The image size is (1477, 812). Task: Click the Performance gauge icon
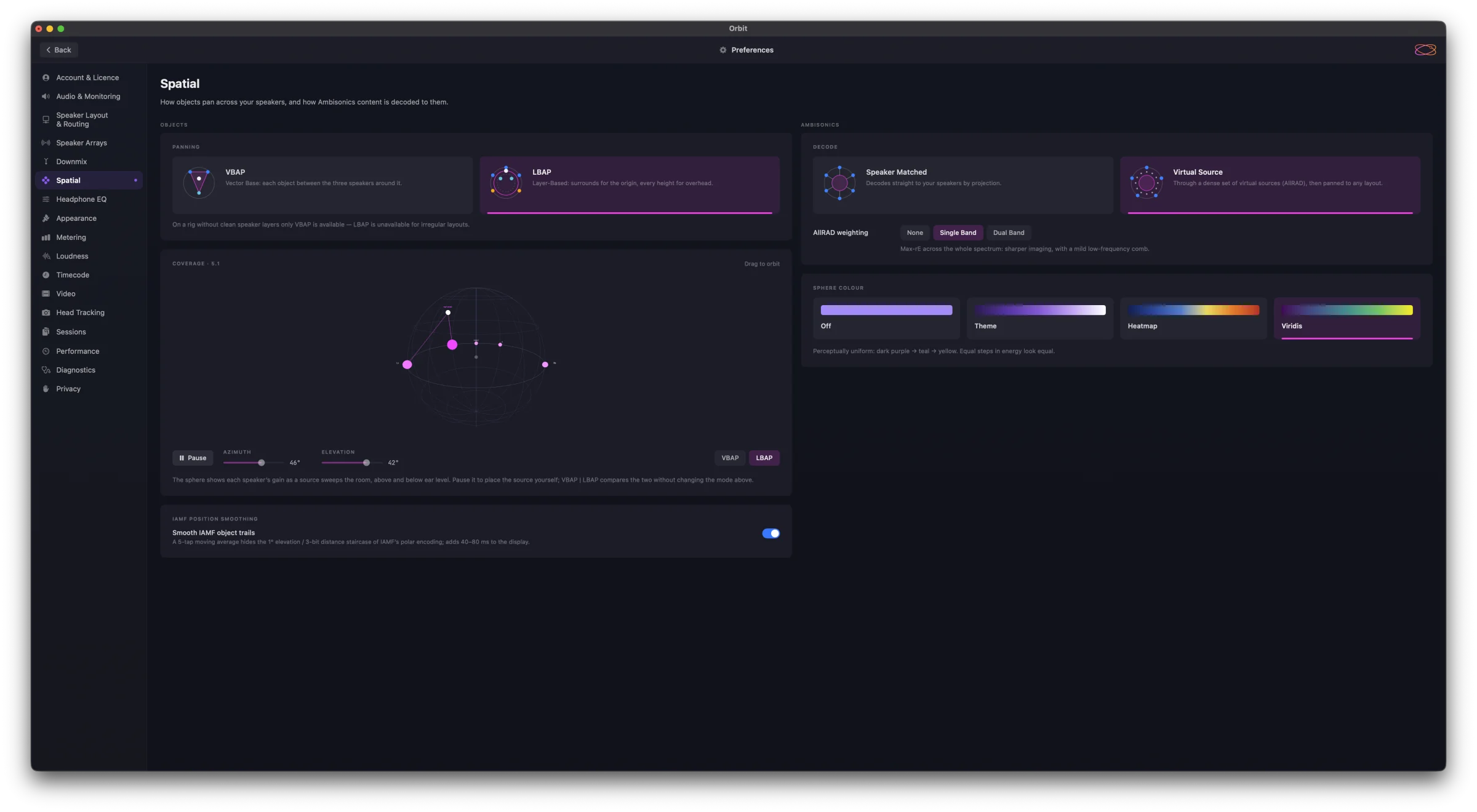pos(46,351)
